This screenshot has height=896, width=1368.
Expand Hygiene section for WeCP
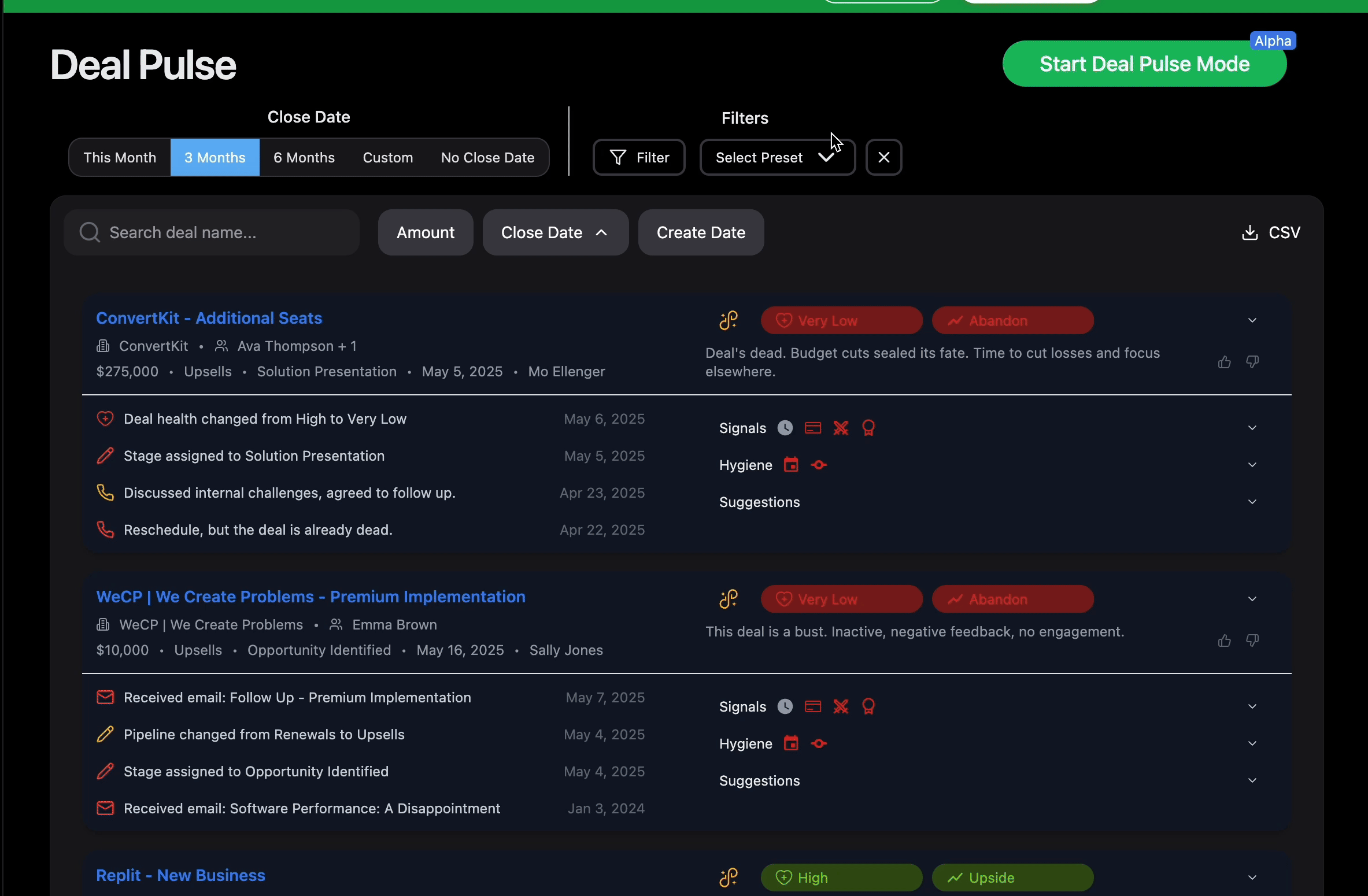pyautogui.click(x=1252, y=743)
